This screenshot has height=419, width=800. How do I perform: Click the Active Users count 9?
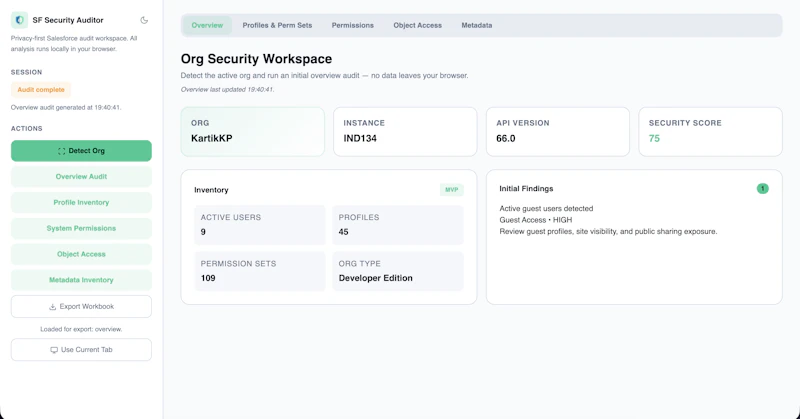click(x=203, y=232)
